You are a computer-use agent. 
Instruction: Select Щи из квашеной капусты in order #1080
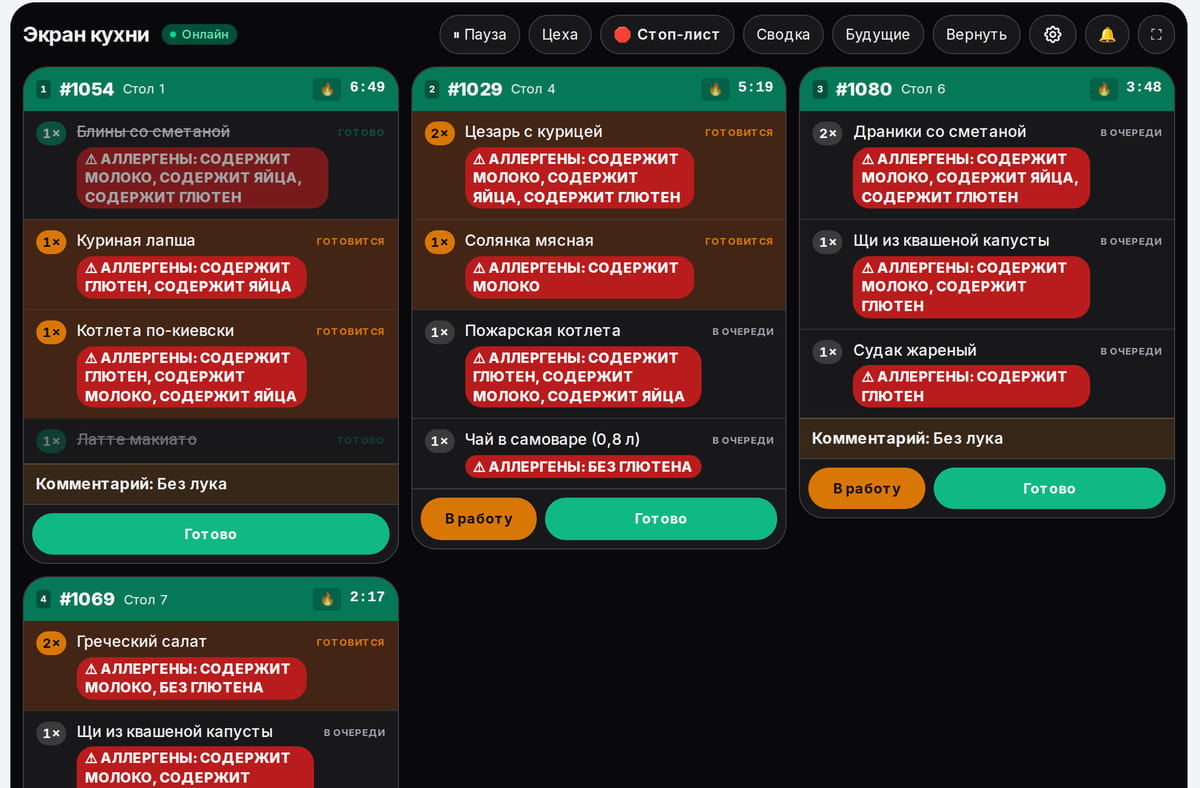tap(988, 274)
